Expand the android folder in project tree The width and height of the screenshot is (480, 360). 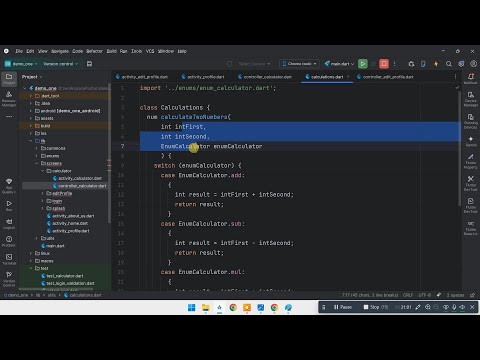tap(31, 111)
